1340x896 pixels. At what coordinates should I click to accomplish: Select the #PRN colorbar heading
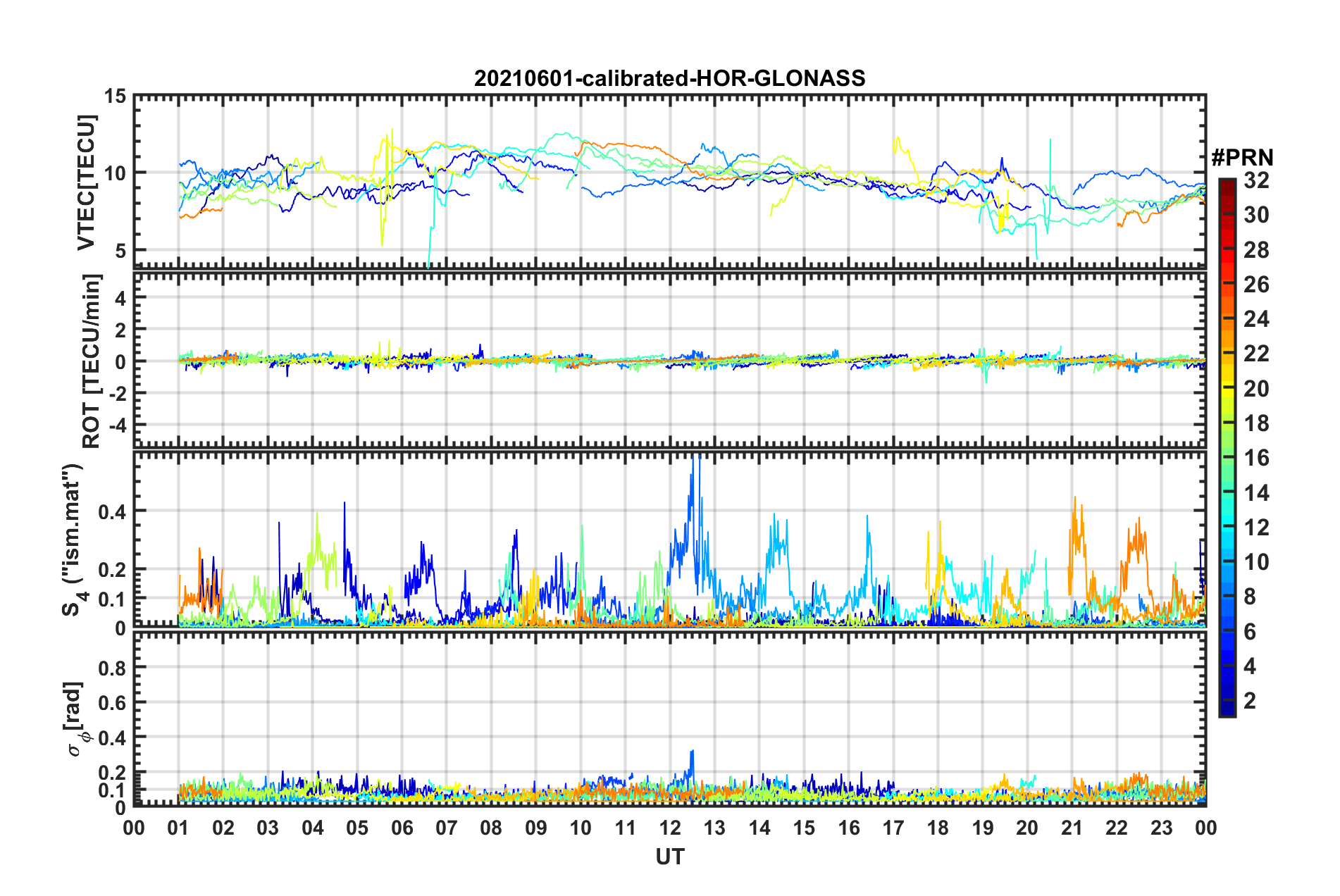pyautogui.click(x=1242, y=158)
